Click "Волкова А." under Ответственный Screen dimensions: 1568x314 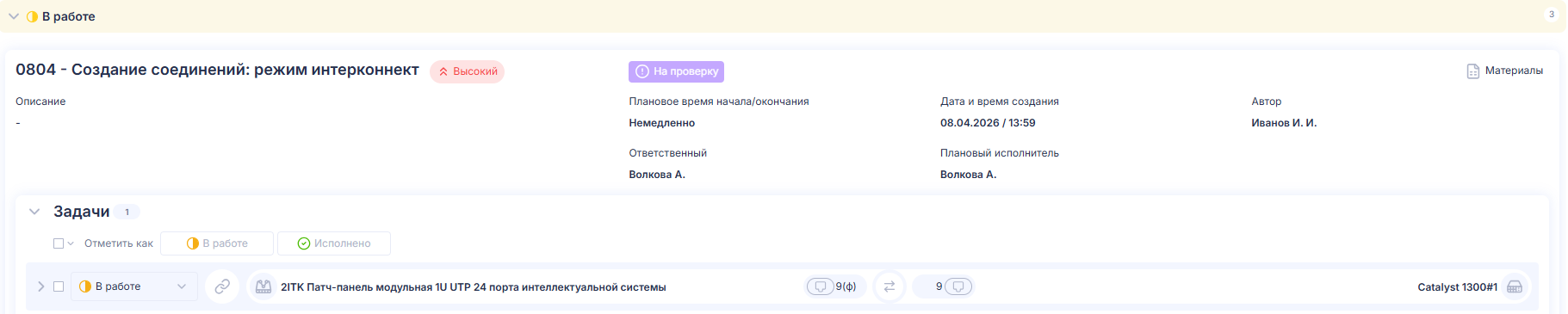coord(657,175)
